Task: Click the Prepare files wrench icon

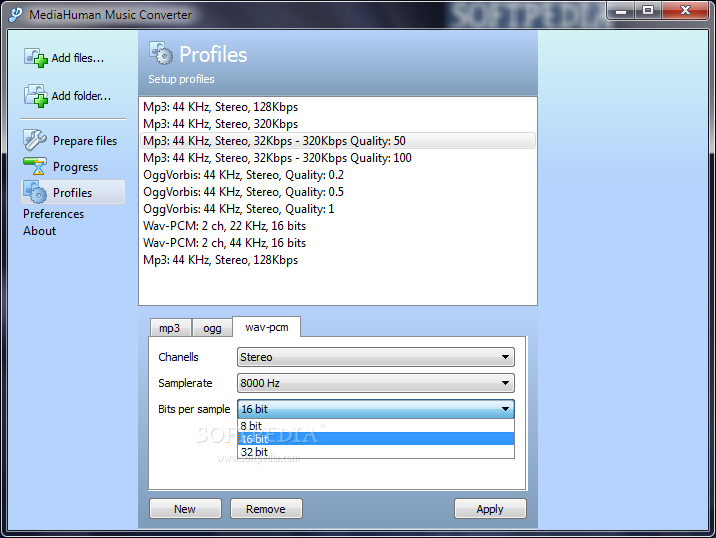Action: [x=35, y=140]
